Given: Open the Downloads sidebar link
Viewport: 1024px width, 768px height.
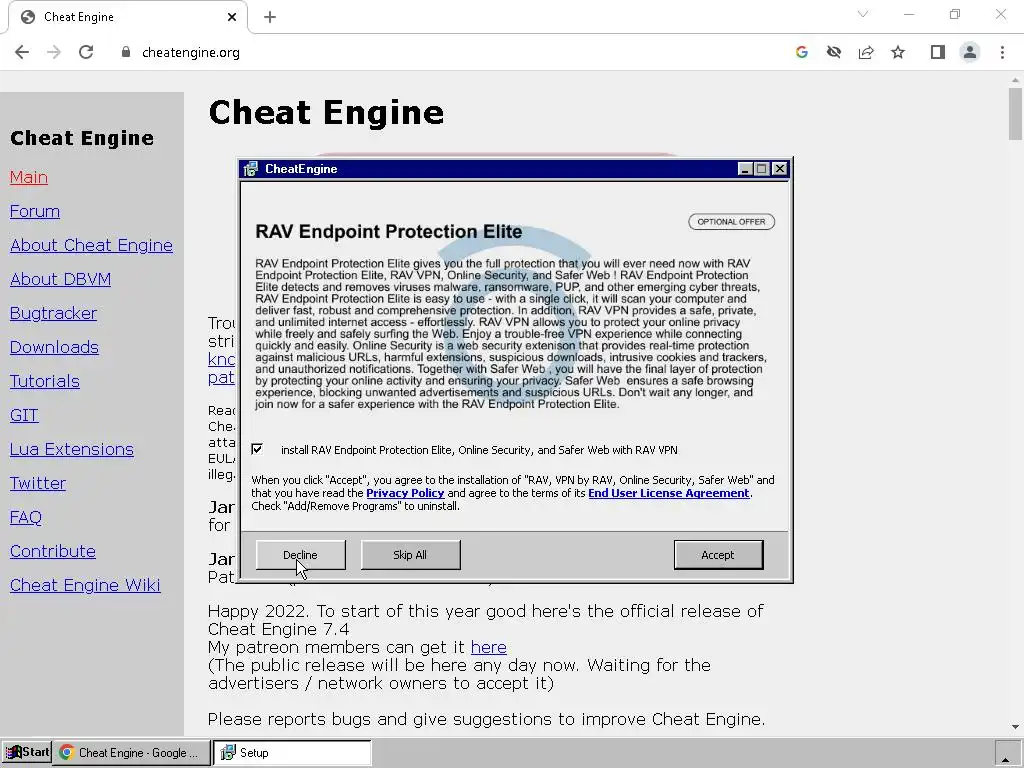Looking at the screenshot, I should pos(54,347).
